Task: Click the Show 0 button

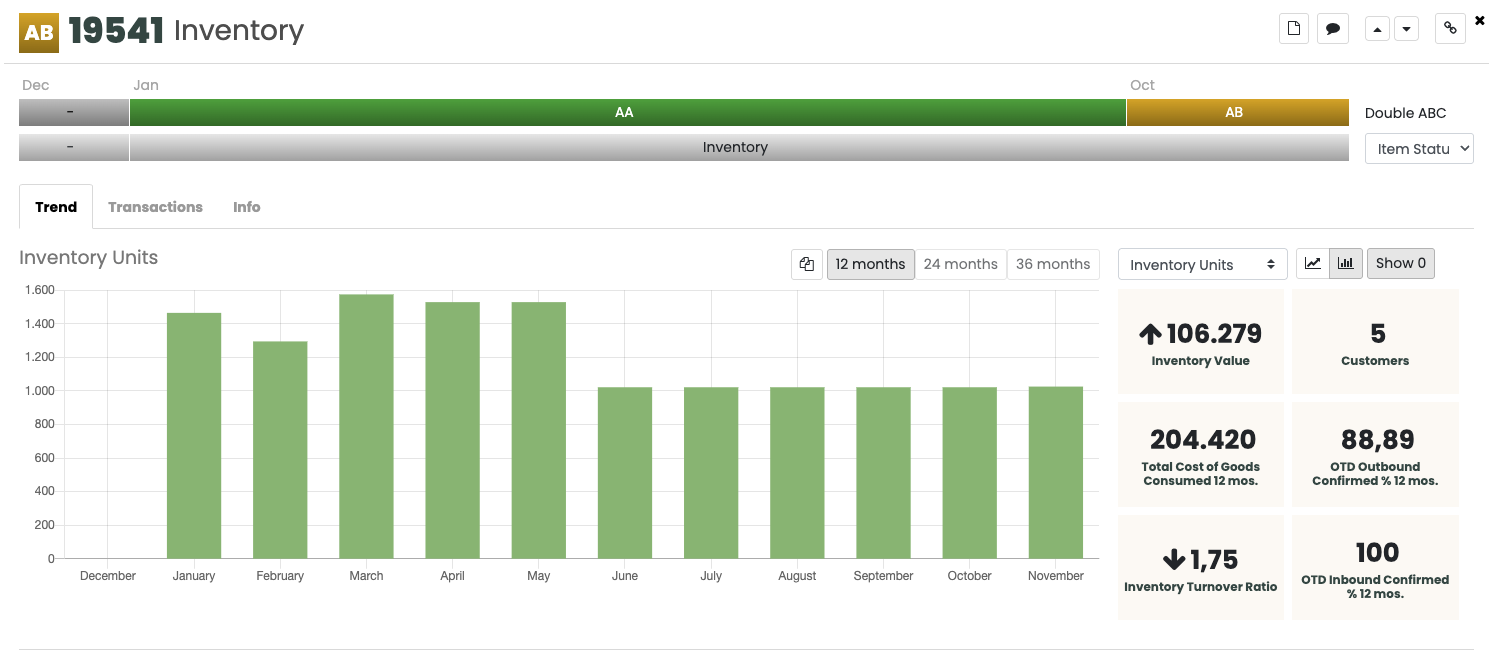Action: click(x=1401, y=264)
